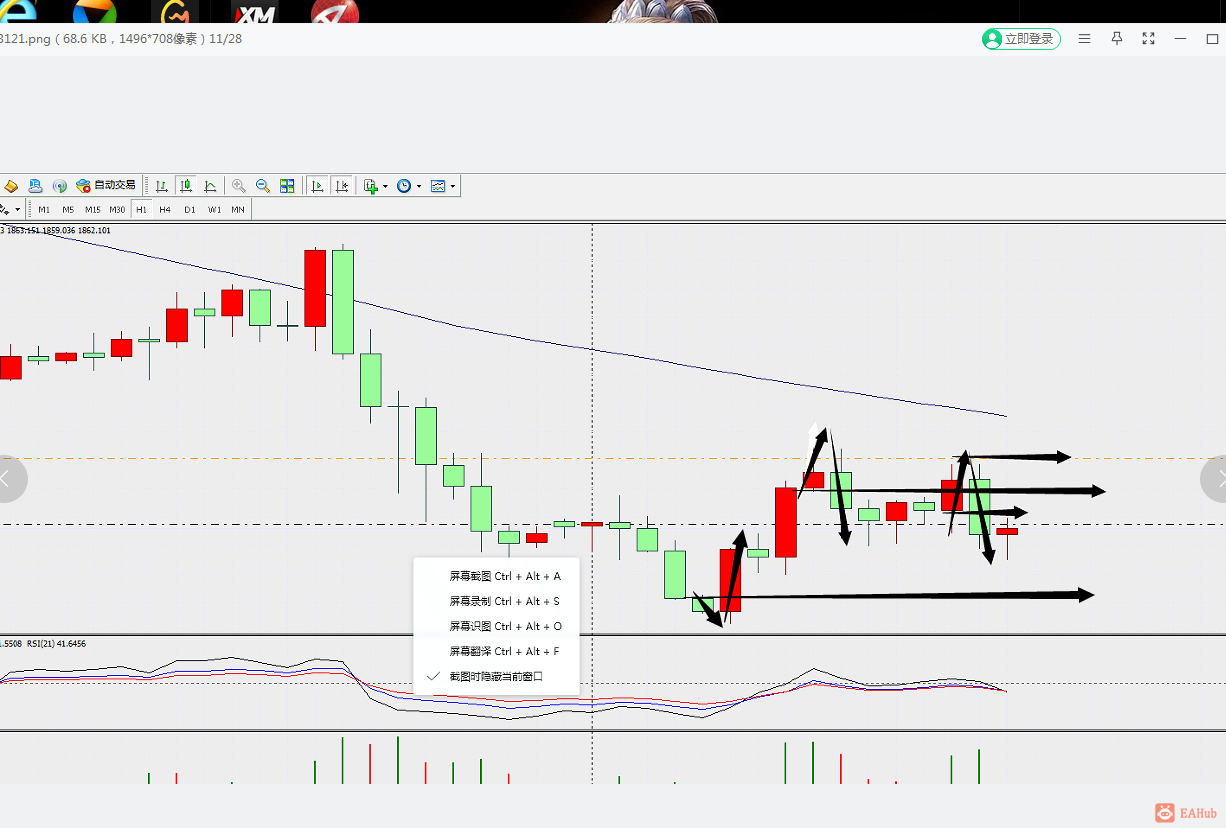The image size is (1226, 828).
Task: Choose 屏幕录制 Ctrl+Alt+S from the context menu
Action: (x=496, y=601)
